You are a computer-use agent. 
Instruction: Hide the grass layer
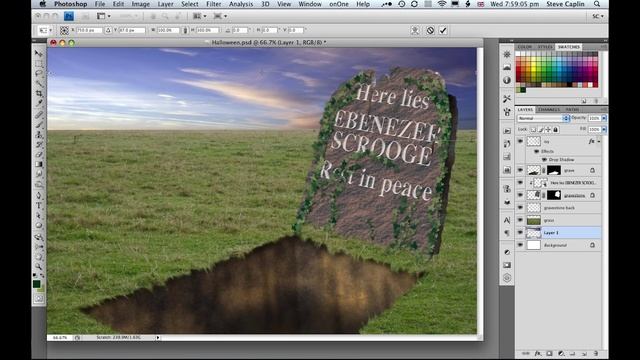tap(520, 220)
